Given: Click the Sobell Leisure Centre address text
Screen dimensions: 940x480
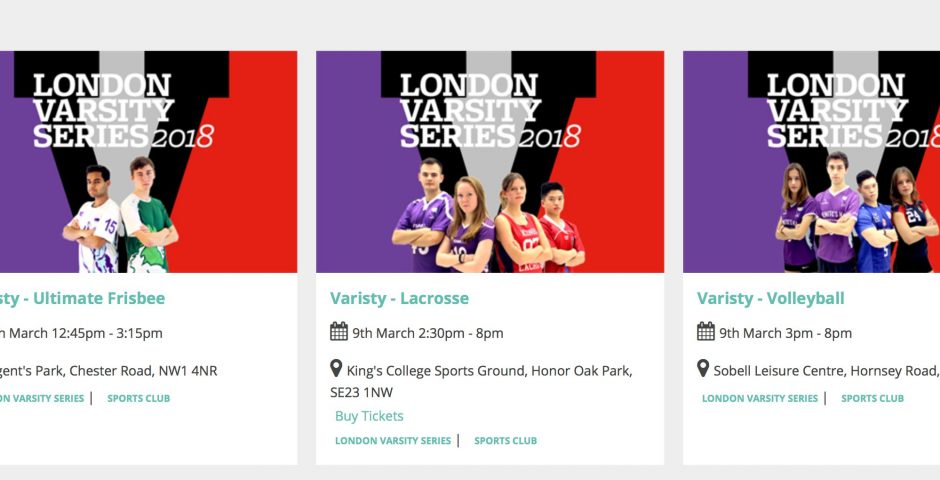Looking at the screenshot, I should (826, 371).
